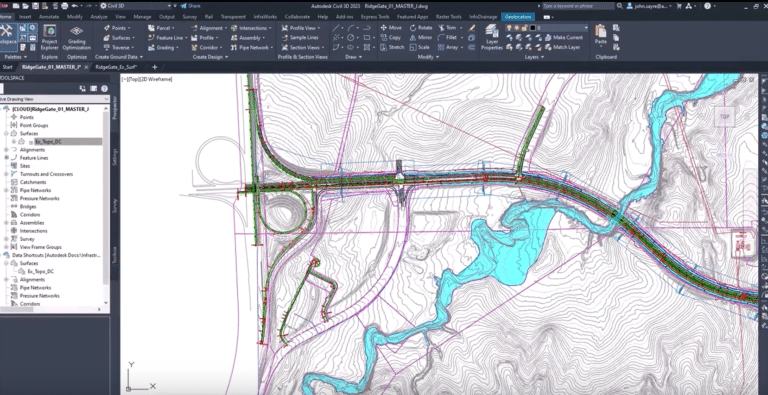Click Make Current layer button
The width and height of the screenshot is (768, 395).
[x=564, y=38]
